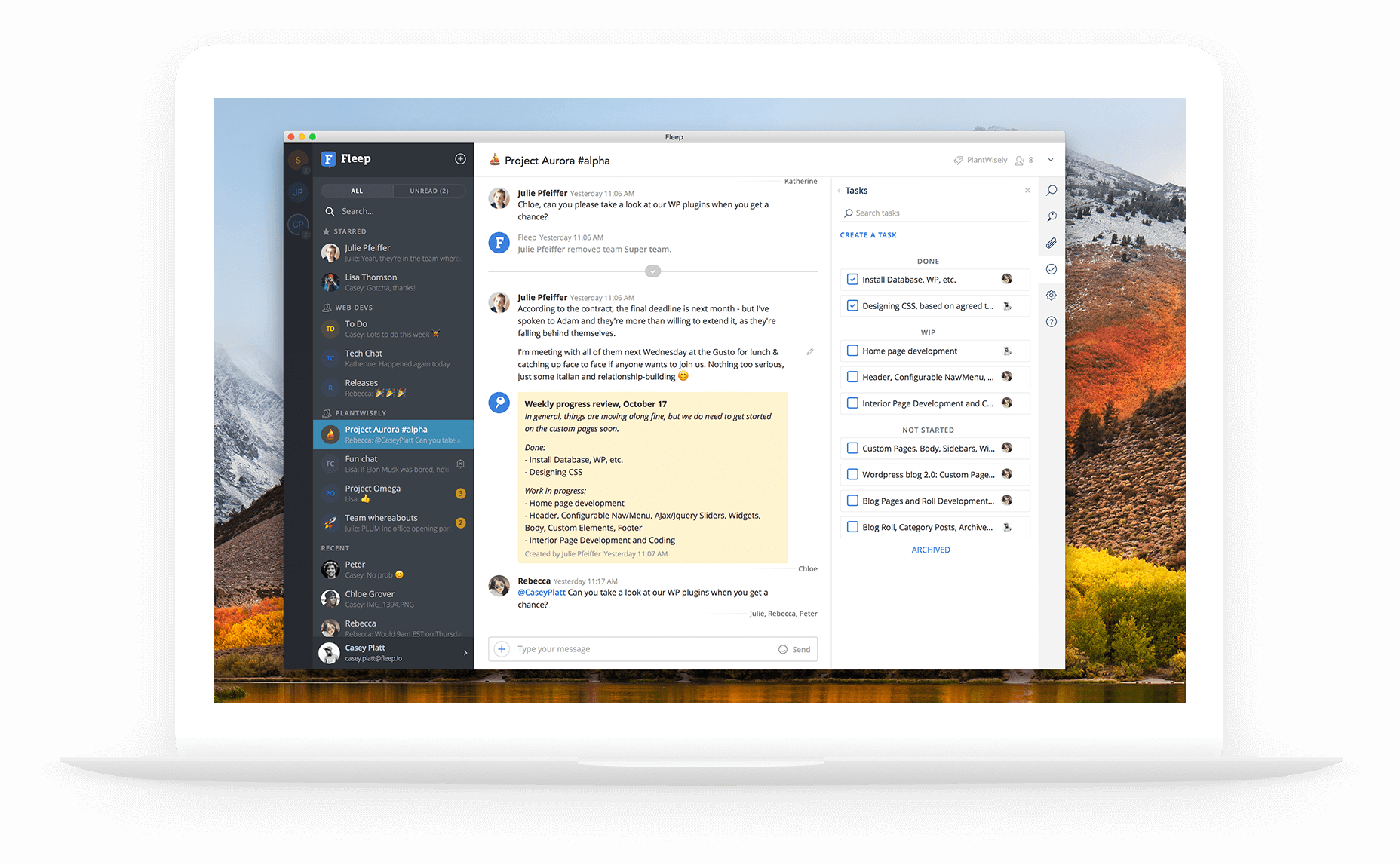
Task: Open the Archived tasks link
Action: point(930,550)
